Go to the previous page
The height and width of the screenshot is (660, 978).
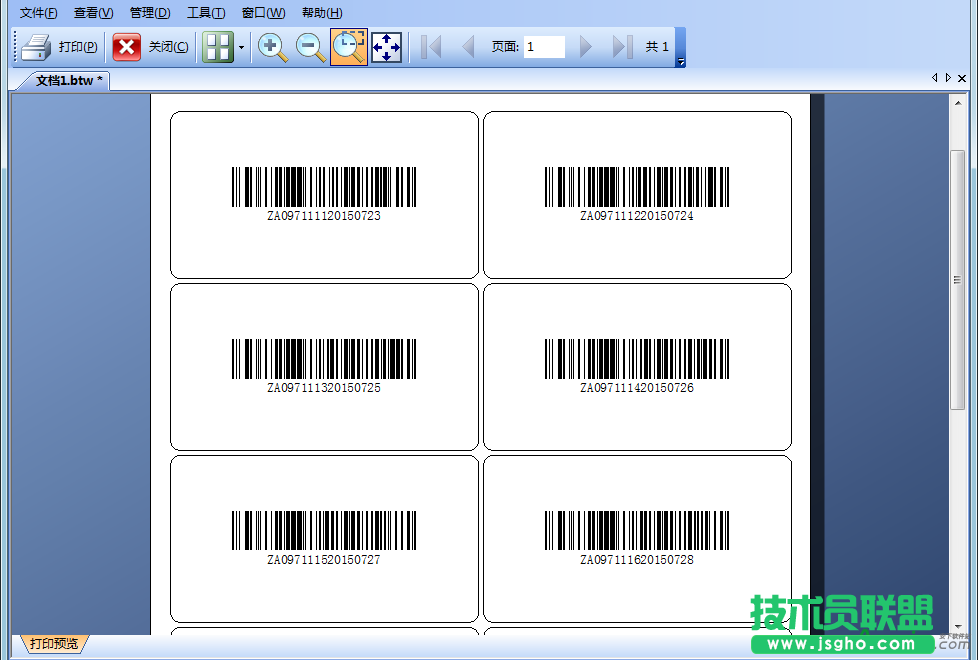467,47
